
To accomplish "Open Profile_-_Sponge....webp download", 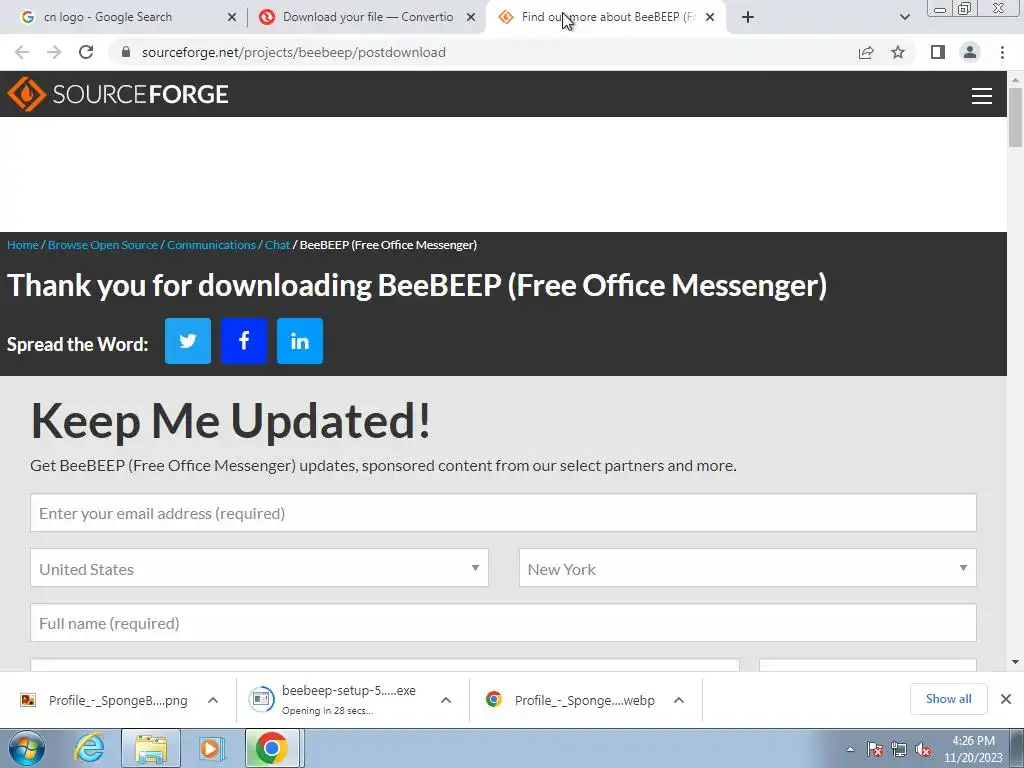I will coord(571,700).
